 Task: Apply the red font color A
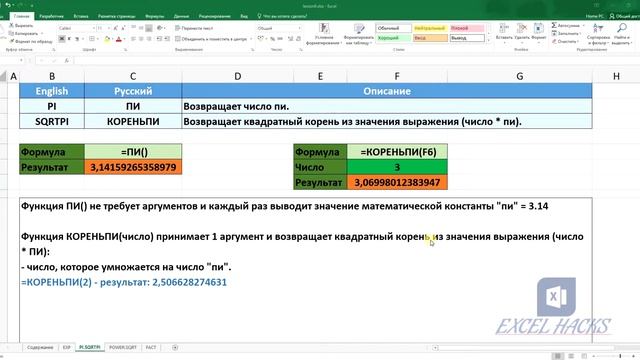click(x=119, y=39)
